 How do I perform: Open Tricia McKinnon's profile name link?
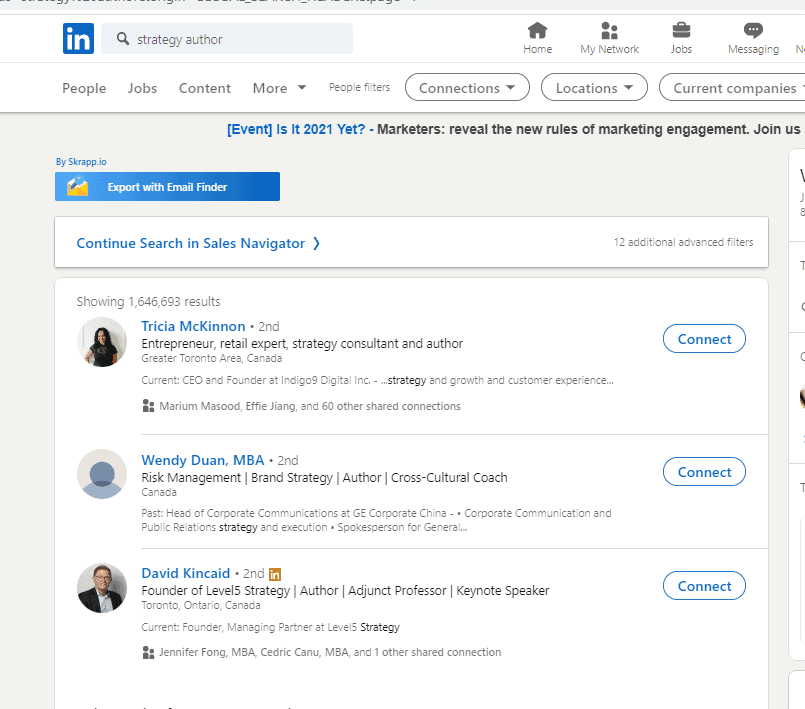(193, 327)
